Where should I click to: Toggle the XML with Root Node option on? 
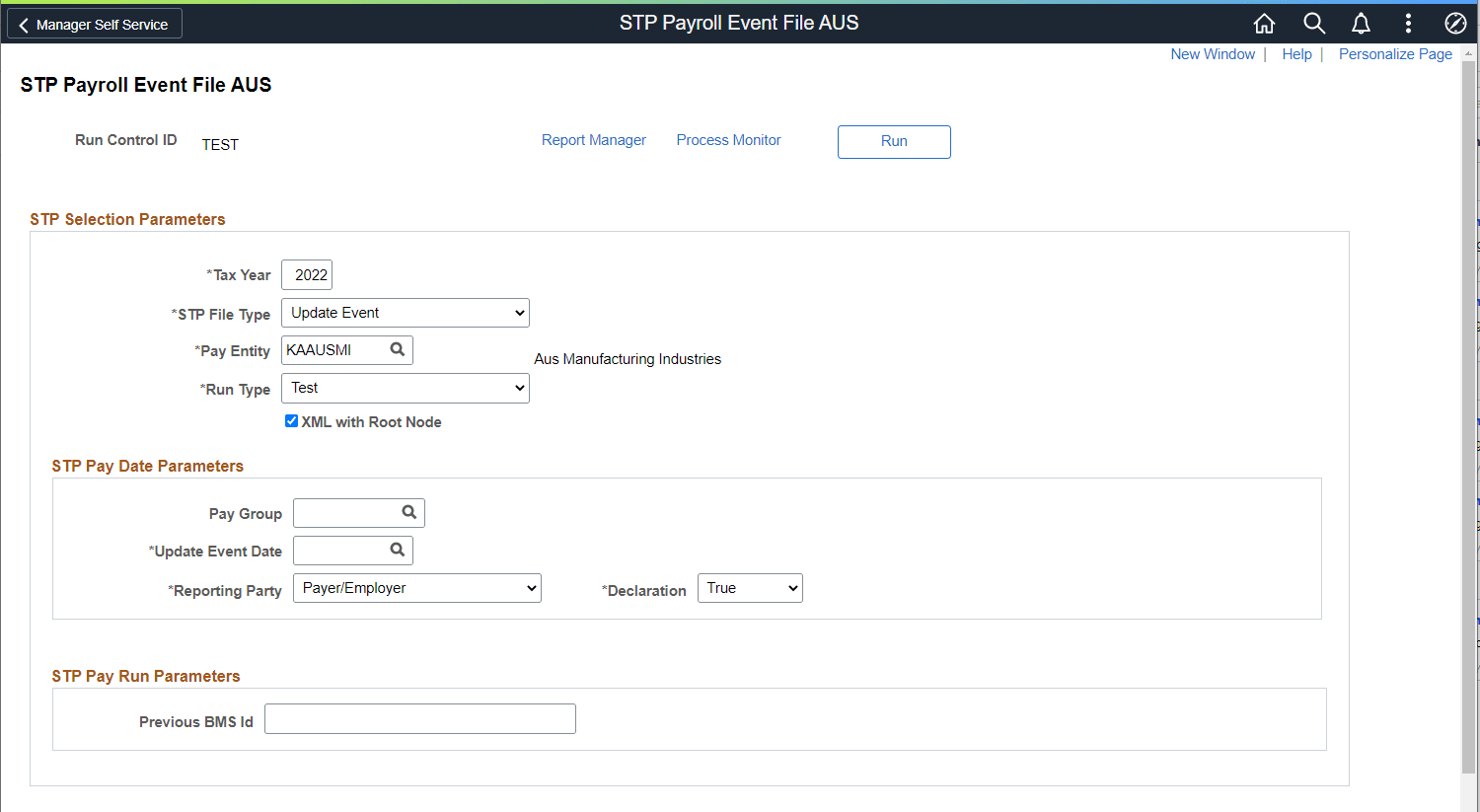pos(291,420)
